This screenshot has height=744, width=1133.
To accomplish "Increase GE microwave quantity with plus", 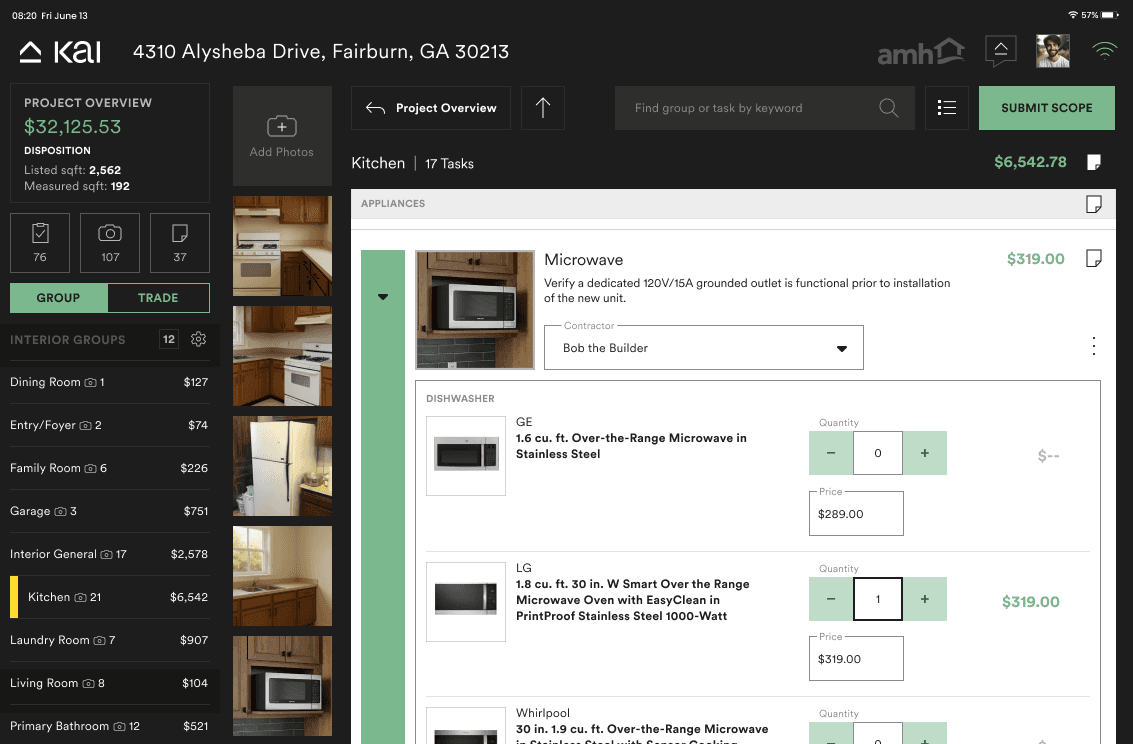I will coord(925,453).
